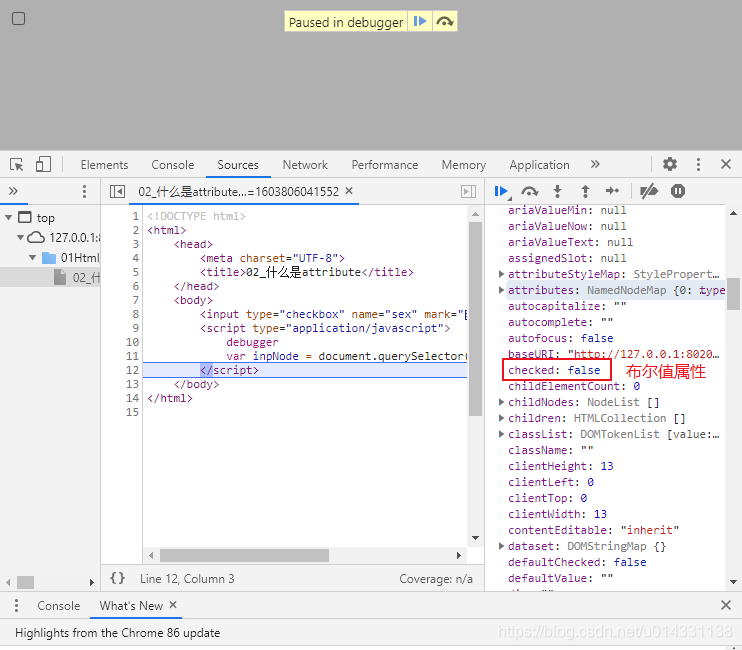Expand the attributeStyleMap property
This screenshot has height=650, width=742.
pos(501,274)
